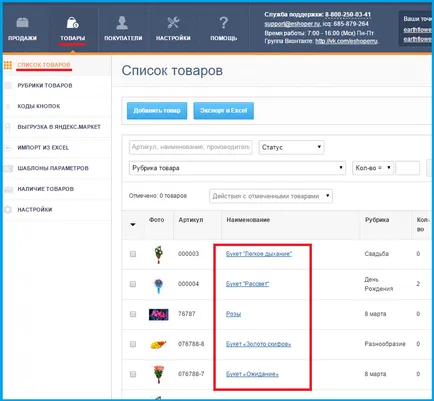434x401 pixels.
Task: Click the Yandex icon beside Выгрузка в Яндекс.Маркет
Action: coord(7,127)
